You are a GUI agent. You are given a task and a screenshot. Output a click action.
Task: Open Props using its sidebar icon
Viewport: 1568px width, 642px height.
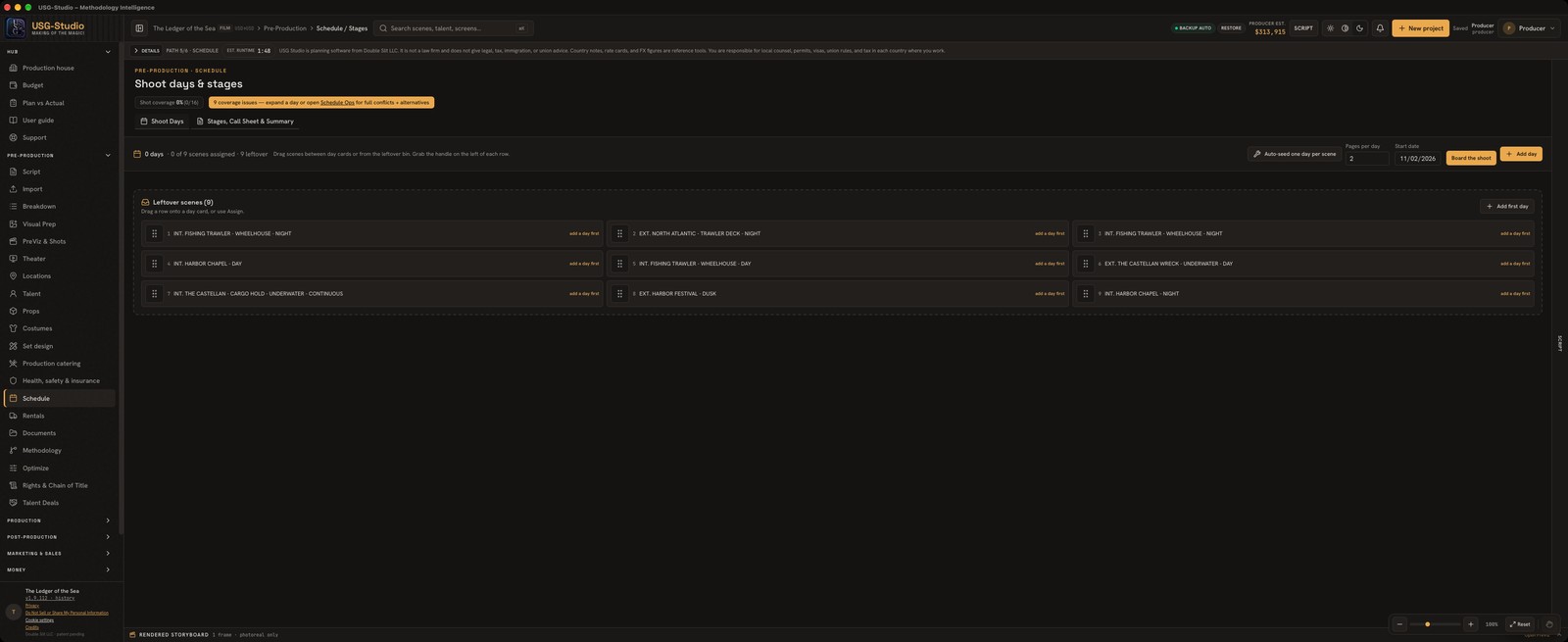(13, 311)
